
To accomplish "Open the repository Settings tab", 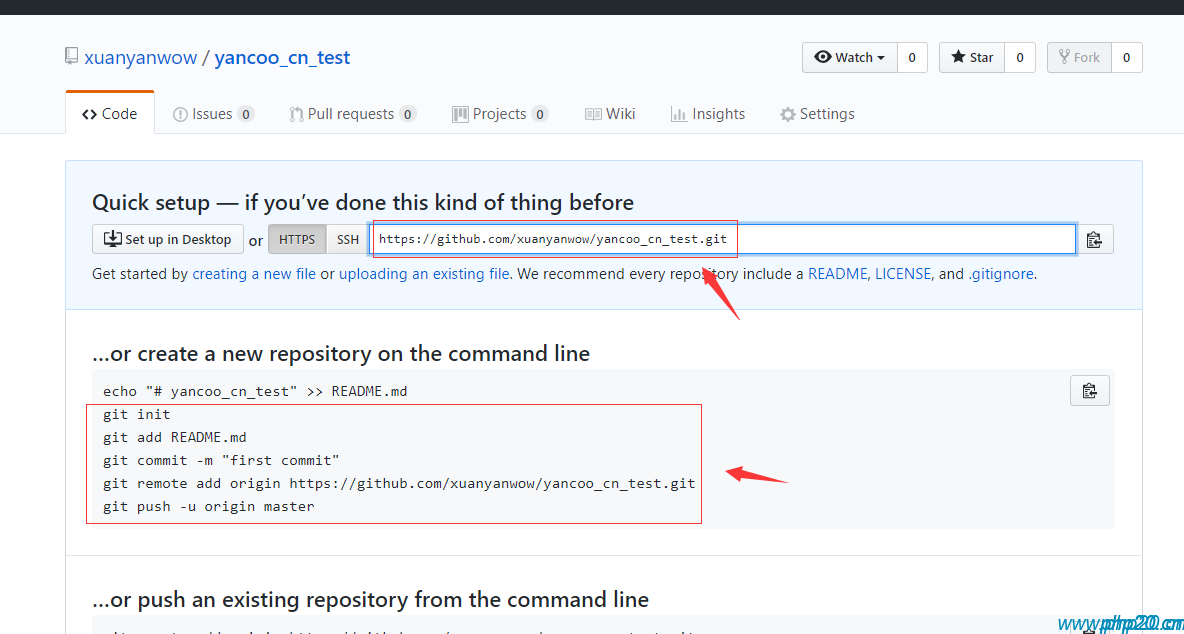I will tap(817, 114).
